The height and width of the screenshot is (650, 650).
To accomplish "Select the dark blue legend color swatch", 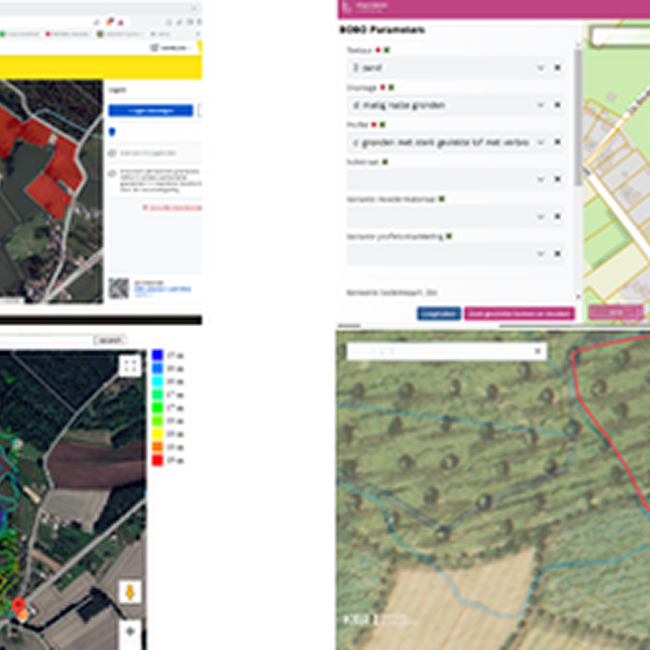I will click(x=158, y=355).
